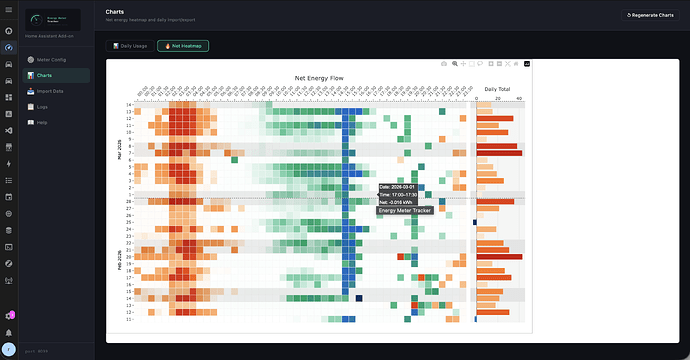Click the Autoscale chart icon
The height and width of the screenshot is (360, 690).
[x=508, y=64]
